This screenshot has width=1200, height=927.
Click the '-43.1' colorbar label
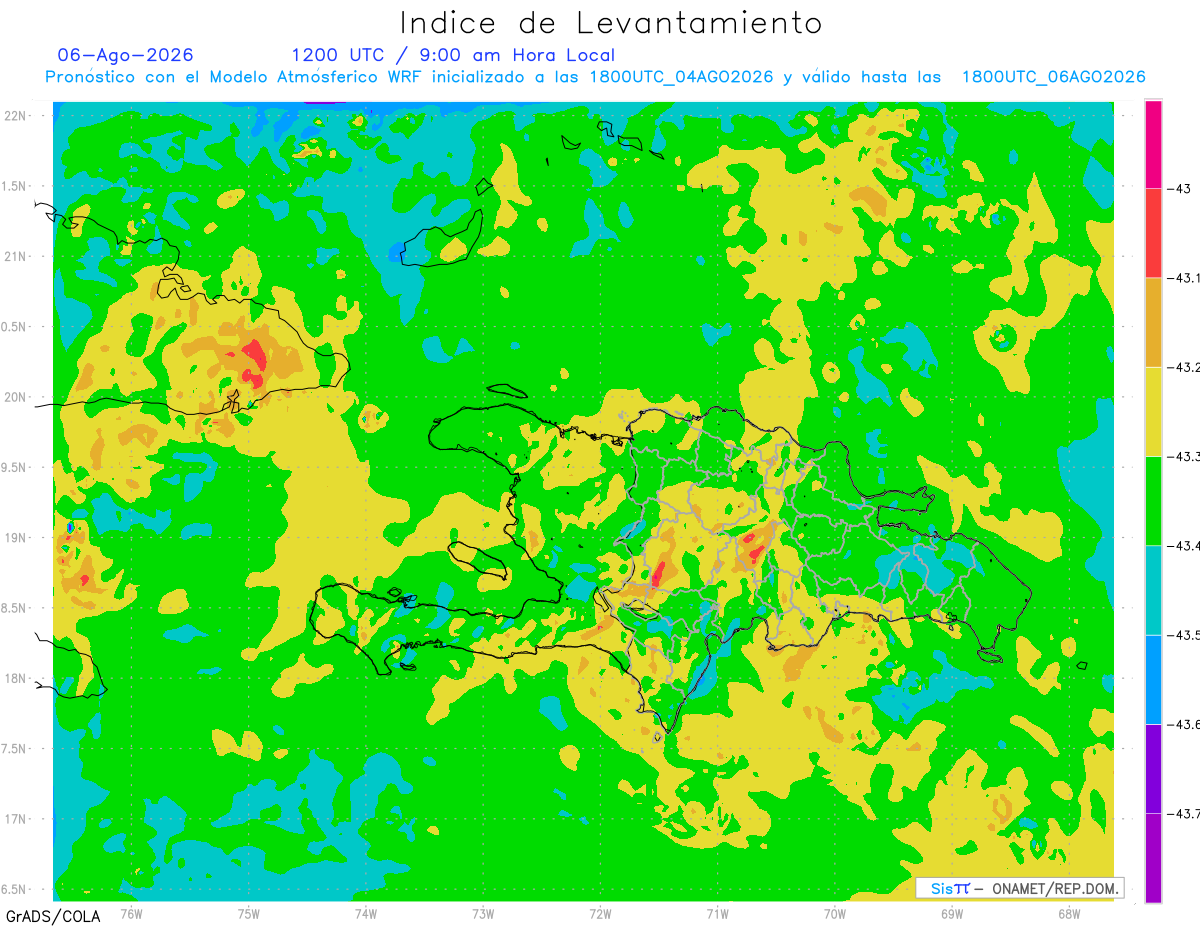point(1182,278)
